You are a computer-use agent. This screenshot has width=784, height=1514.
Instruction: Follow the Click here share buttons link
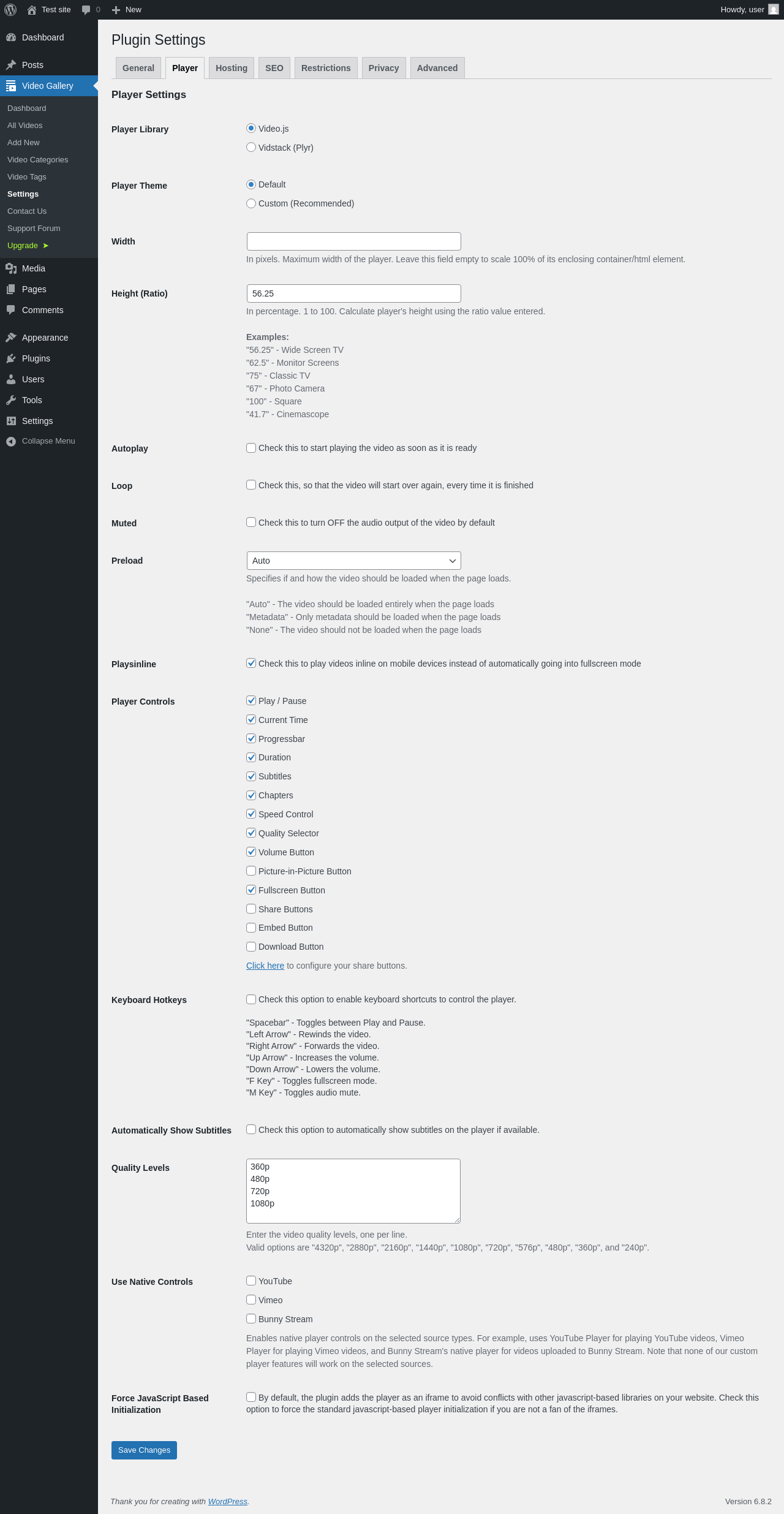coord(265,966)
